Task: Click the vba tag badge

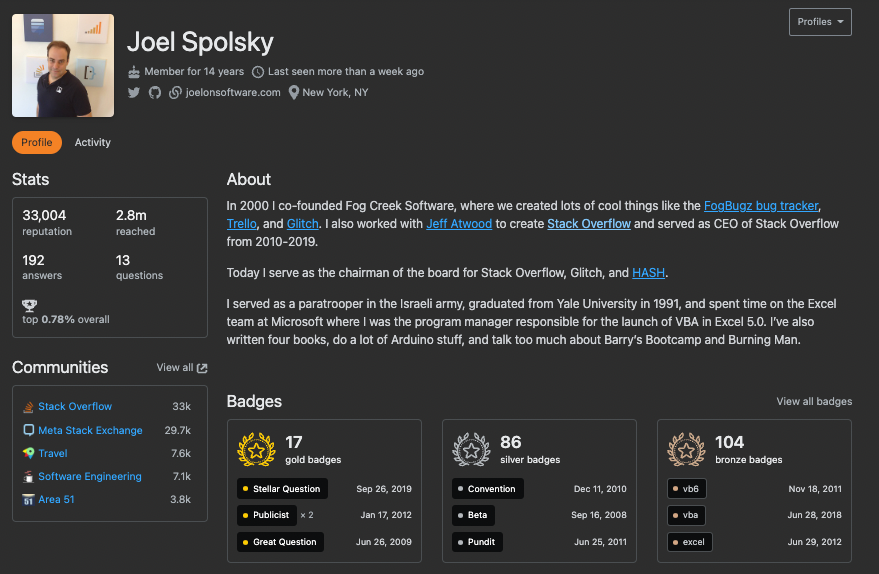Action: pos(691,516)
